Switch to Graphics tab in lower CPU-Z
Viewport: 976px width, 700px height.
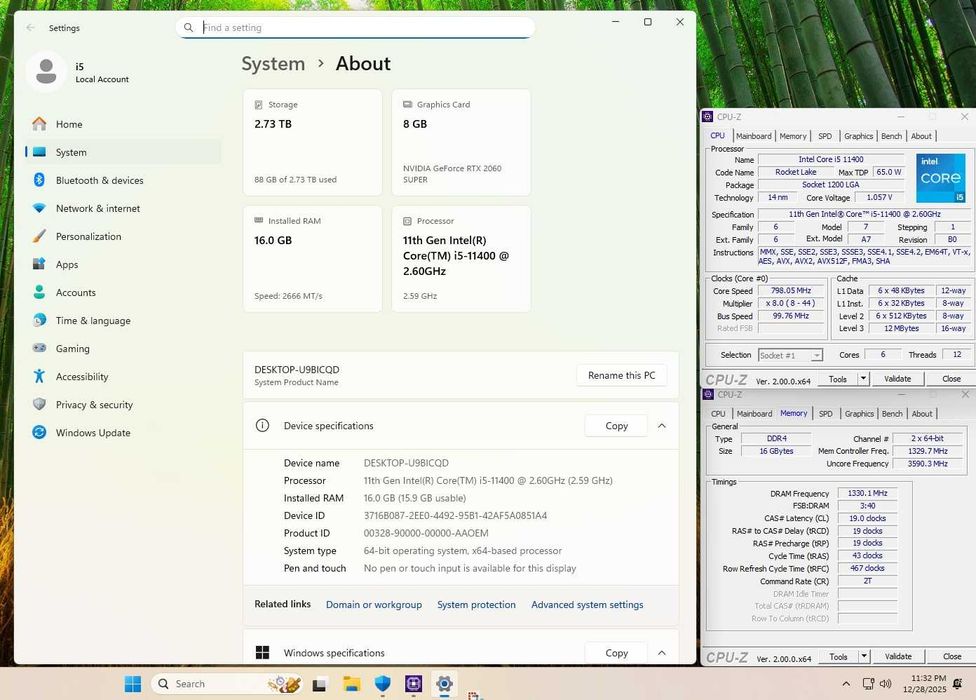click(859, 413)
